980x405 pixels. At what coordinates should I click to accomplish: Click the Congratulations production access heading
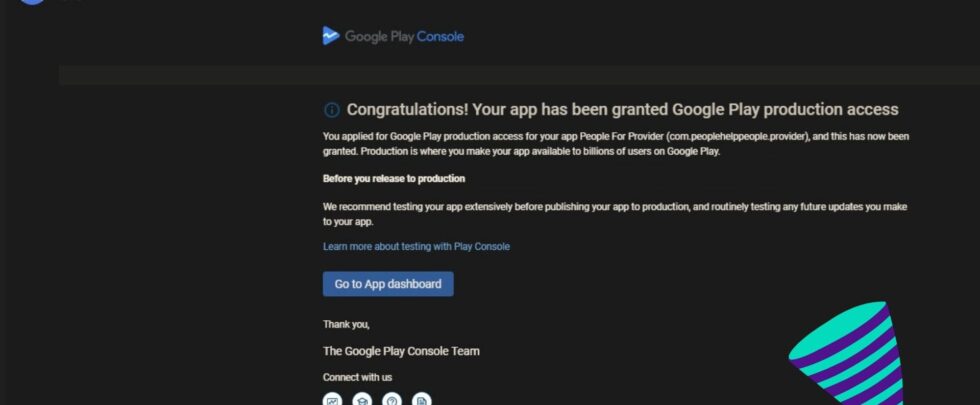(x=622, y=110)
